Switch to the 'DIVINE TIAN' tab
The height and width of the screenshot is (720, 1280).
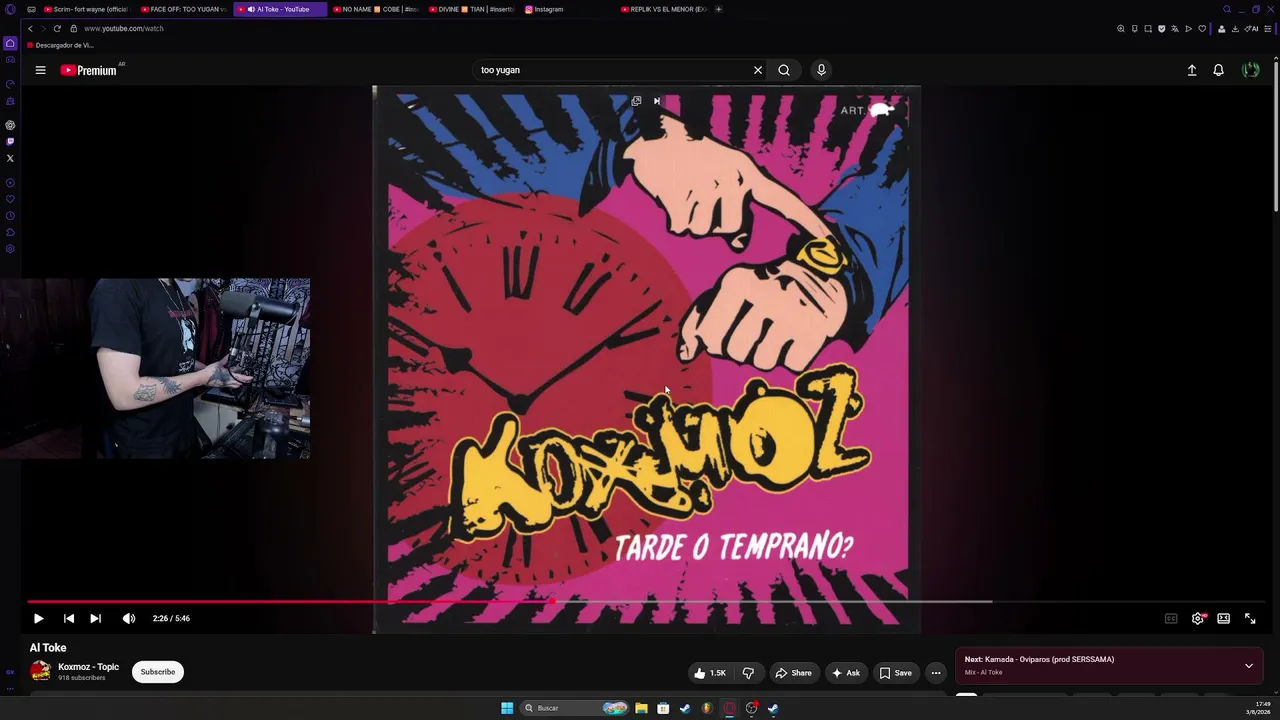[x=472, y=9]
